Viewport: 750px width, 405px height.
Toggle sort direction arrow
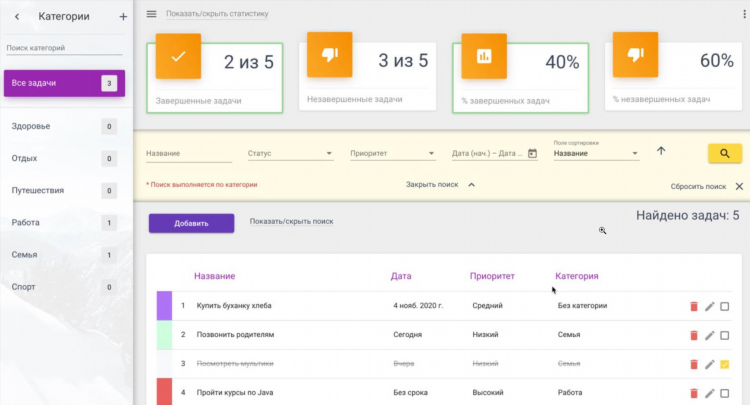pyautogui.click(x=661, y=151)
